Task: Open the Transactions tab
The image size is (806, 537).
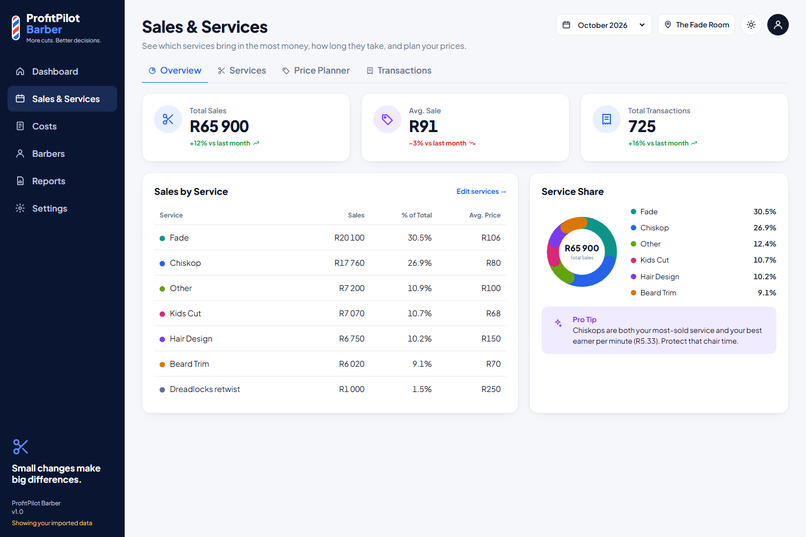Action: point(399,70)
